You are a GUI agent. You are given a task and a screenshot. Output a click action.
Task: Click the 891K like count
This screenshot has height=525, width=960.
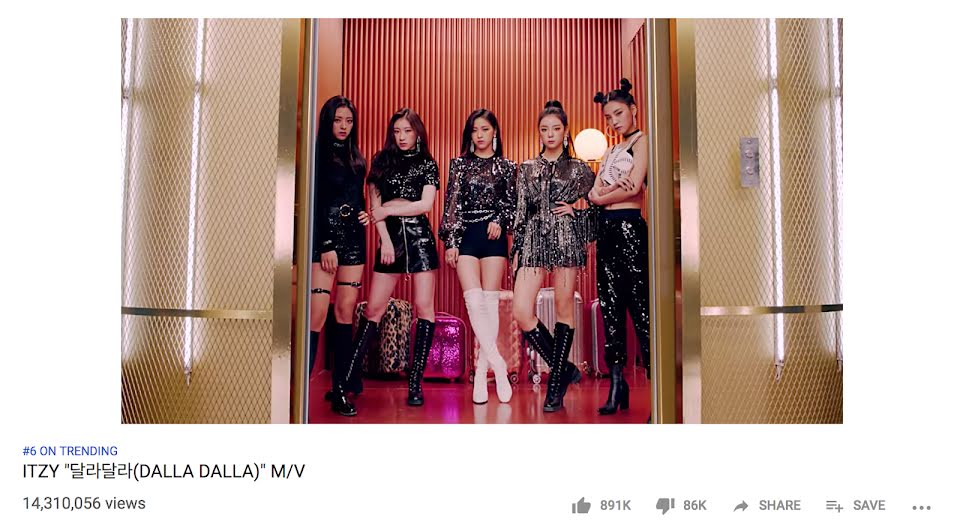click(615, 505)
